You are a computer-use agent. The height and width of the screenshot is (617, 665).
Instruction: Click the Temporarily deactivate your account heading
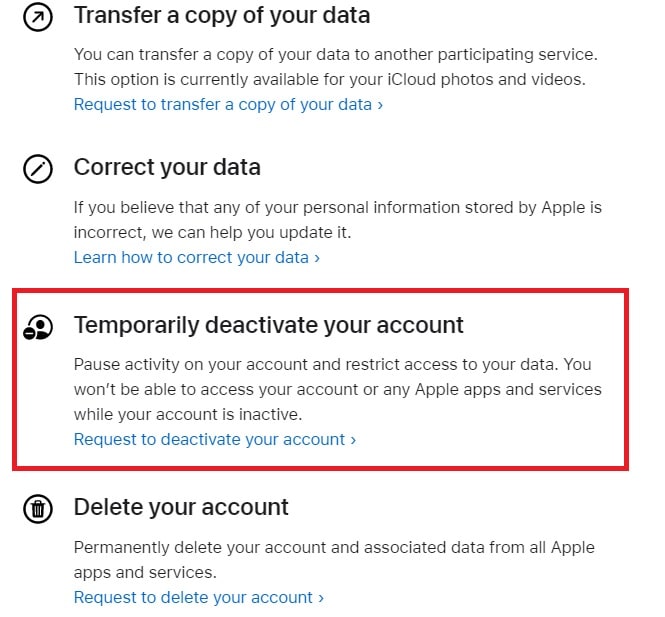268,325
